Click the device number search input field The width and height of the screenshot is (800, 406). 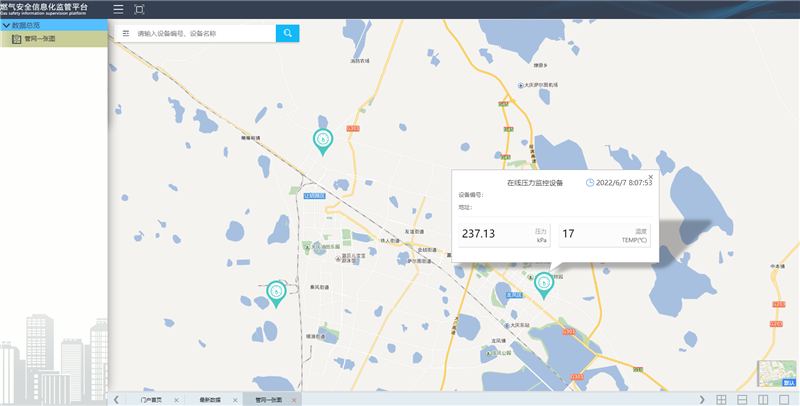click(203, 33)
